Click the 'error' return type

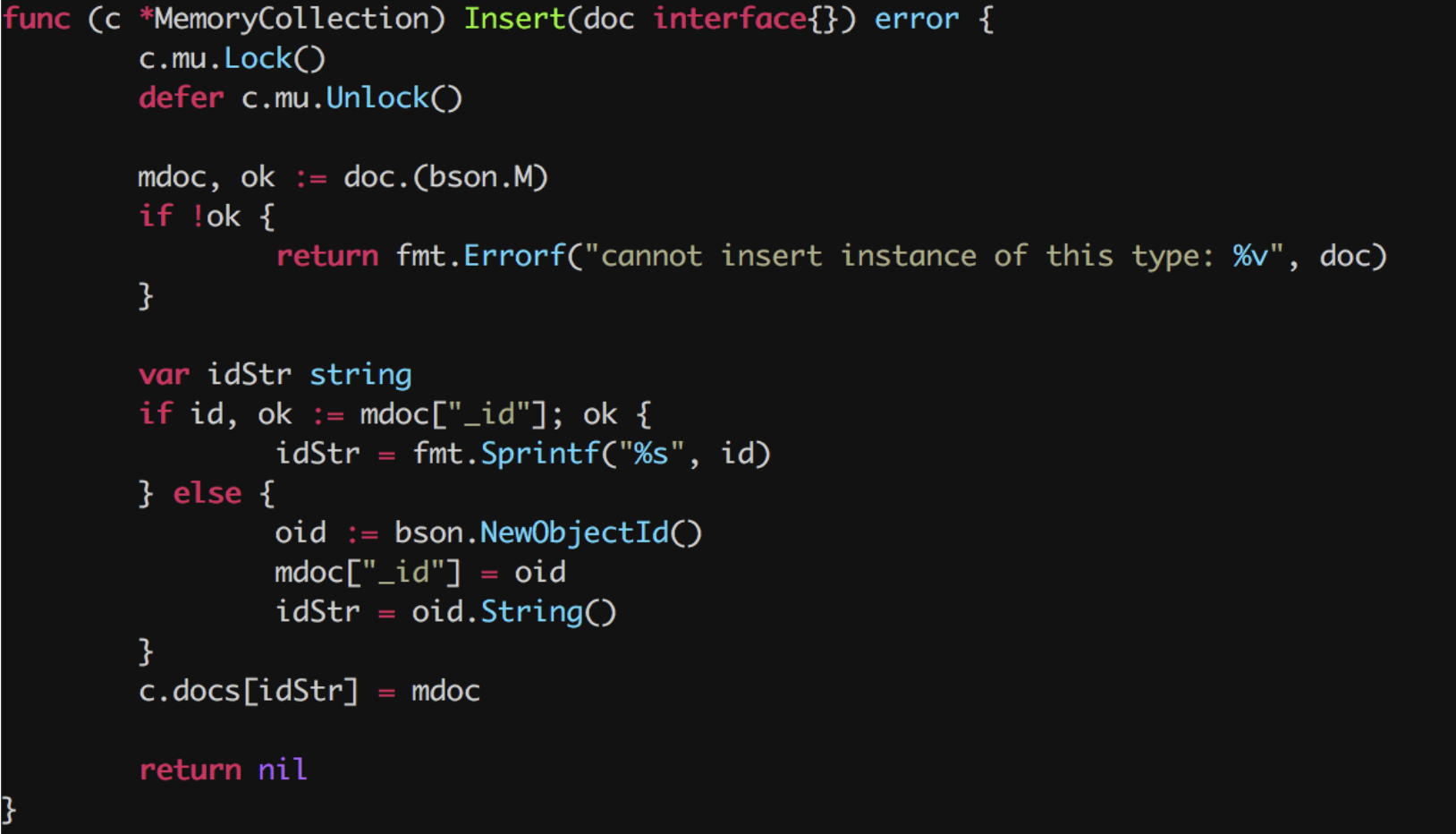coord(916,19)
